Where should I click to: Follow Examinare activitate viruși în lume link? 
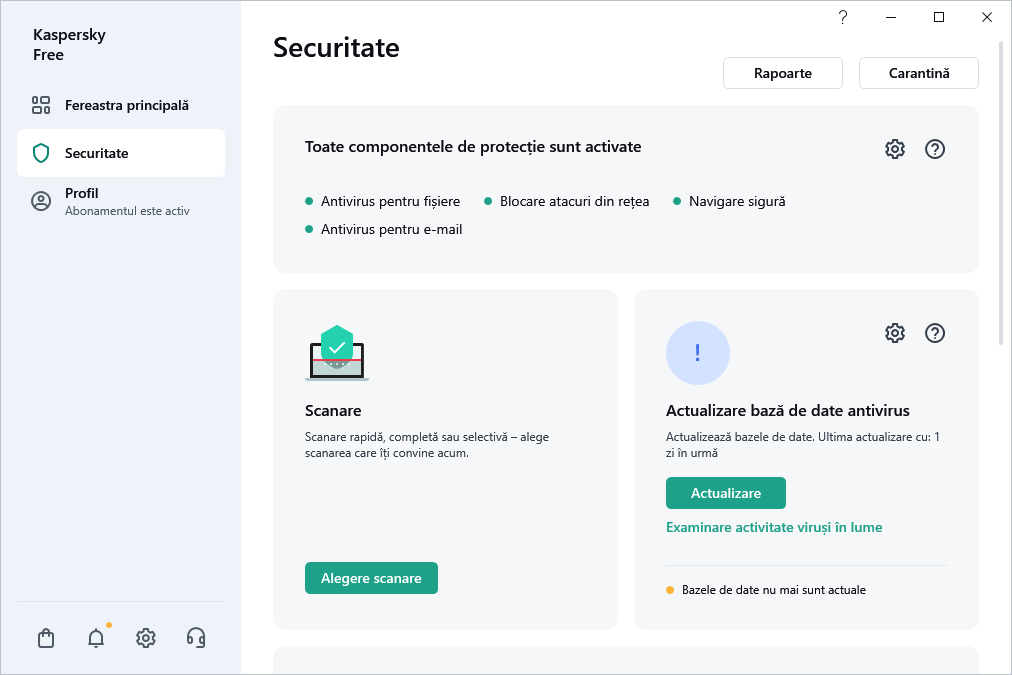774,527
